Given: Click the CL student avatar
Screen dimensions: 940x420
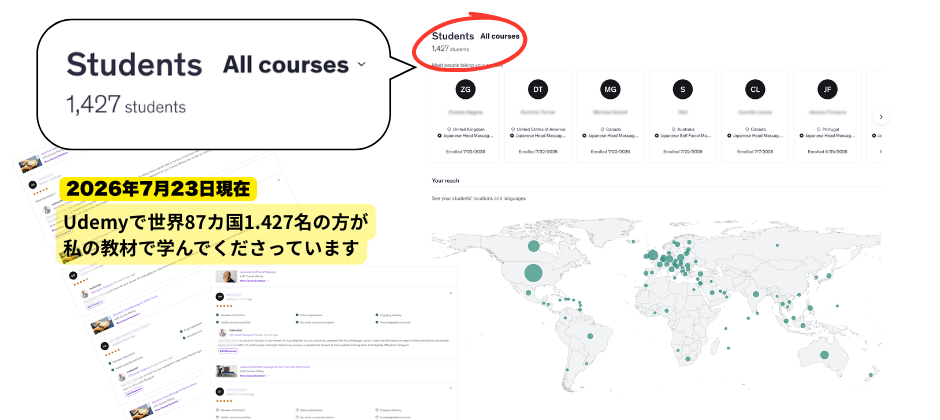Looking at the screenshot, I should [755, 89].
